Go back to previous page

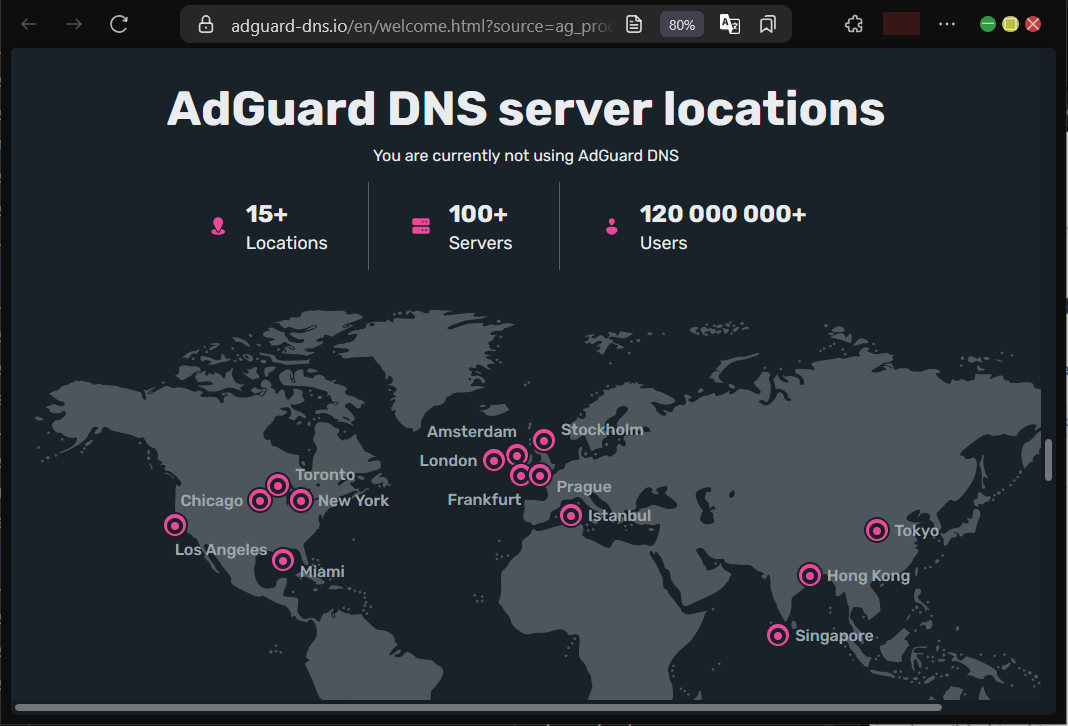click(29, 25)
